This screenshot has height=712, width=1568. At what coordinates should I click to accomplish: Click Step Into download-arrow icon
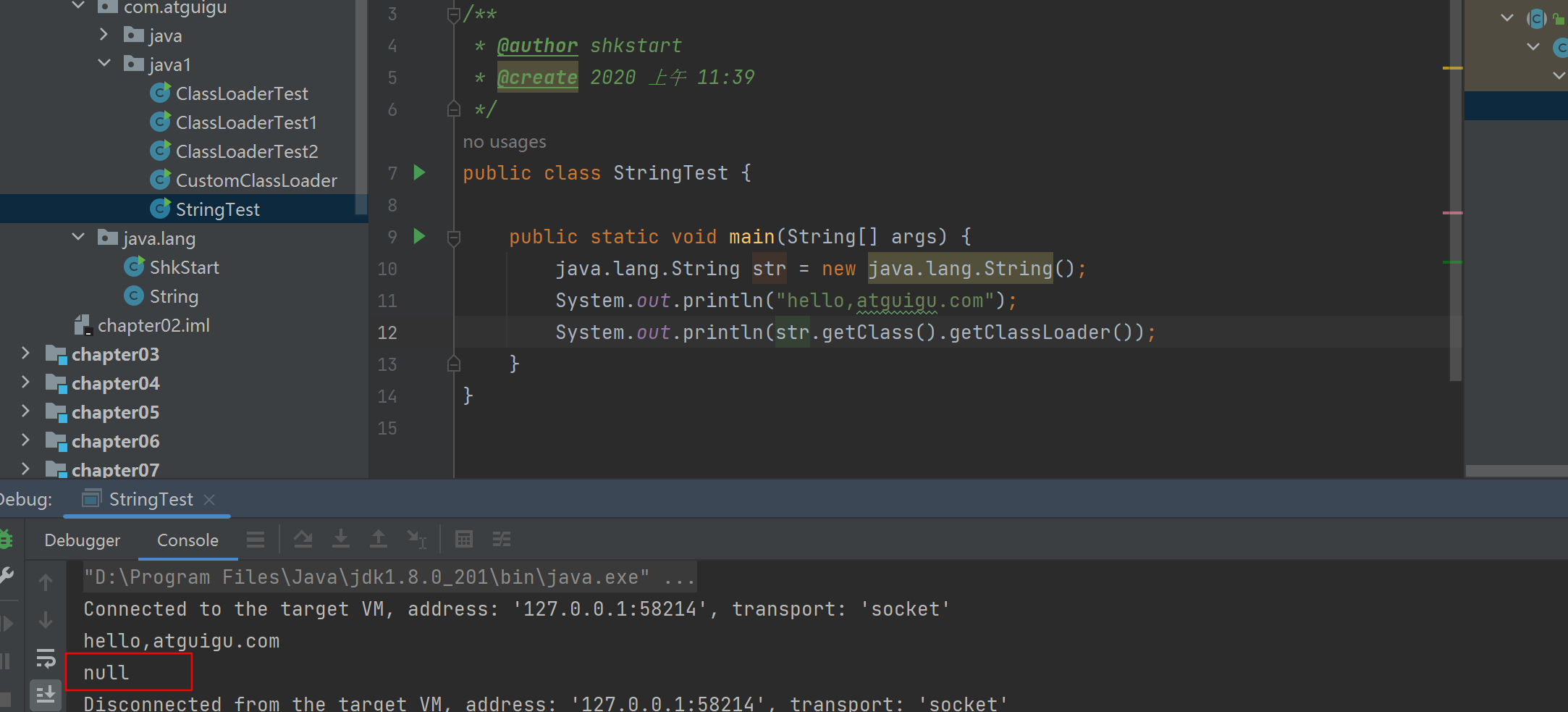coord(340,539)
